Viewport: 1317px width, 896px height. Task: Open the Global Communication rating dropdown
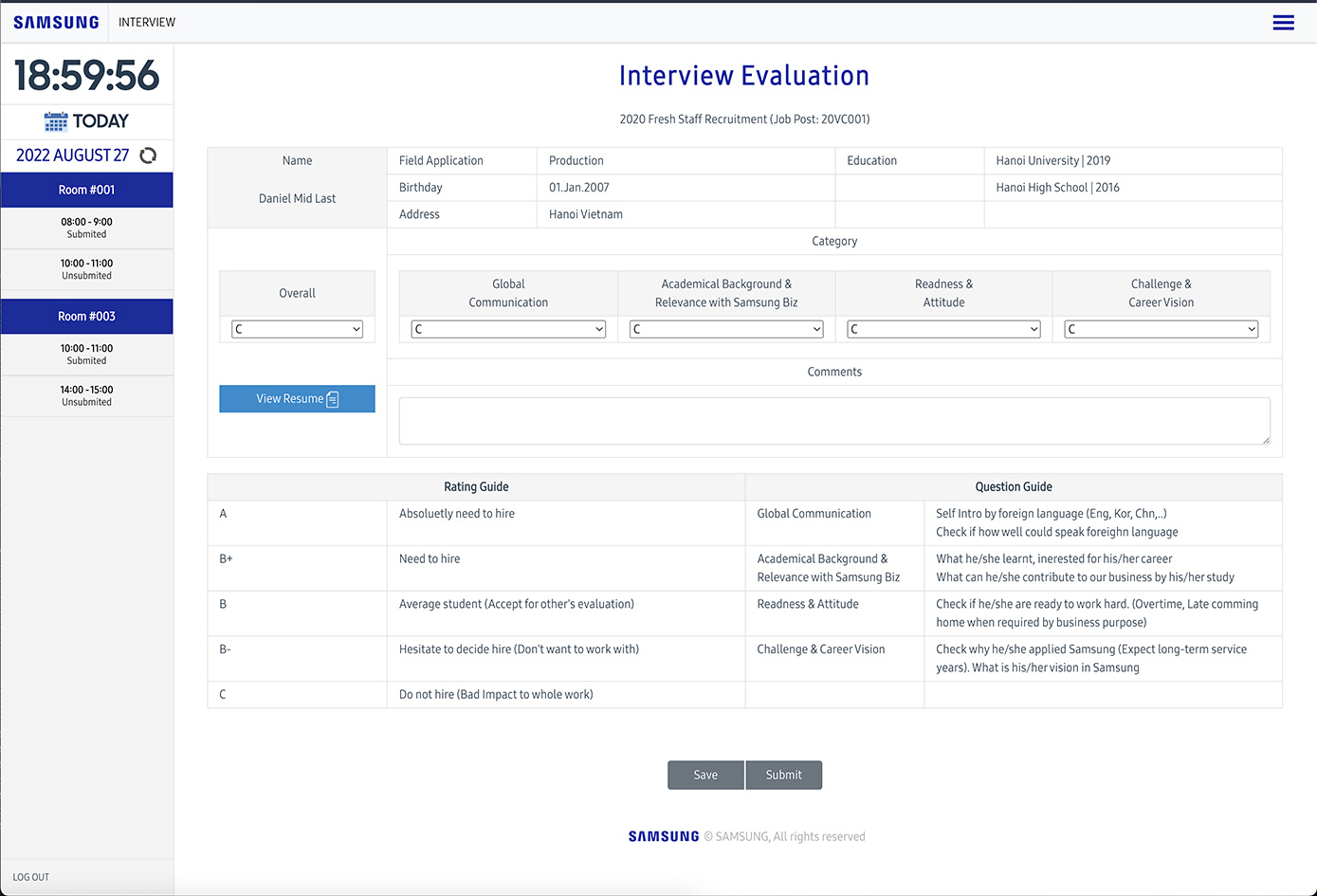point(508,329)
